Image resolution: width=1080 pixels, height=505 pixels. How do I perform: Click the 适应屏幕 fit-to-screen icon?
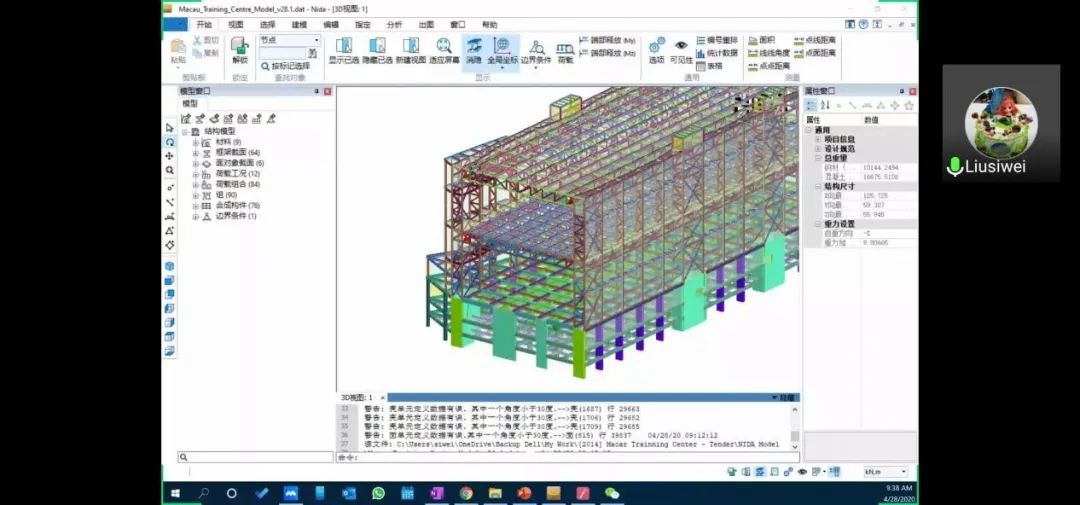(444, 49)
